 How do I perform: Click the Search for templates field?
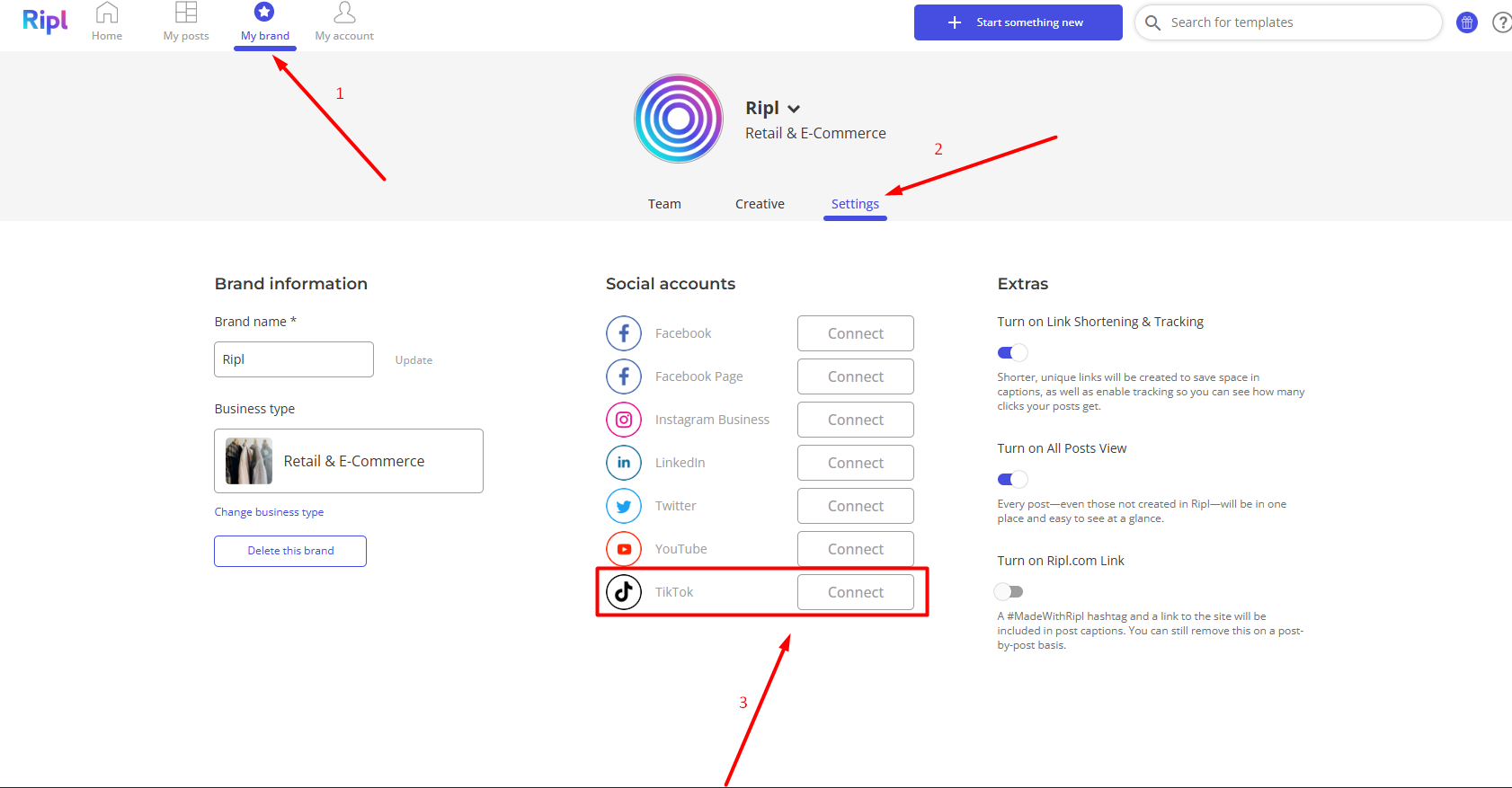point(1288,22)
